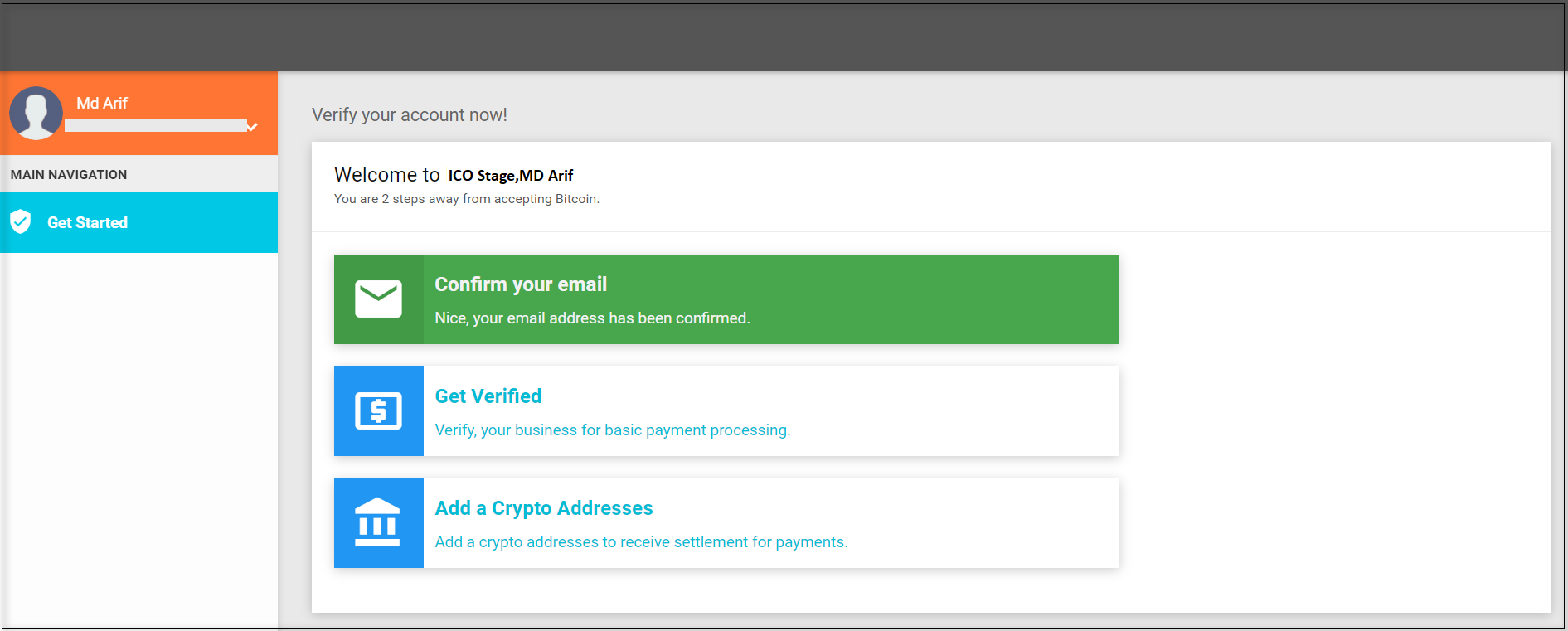Click the envelope icon on Confirm your email card

pos(378,299)
